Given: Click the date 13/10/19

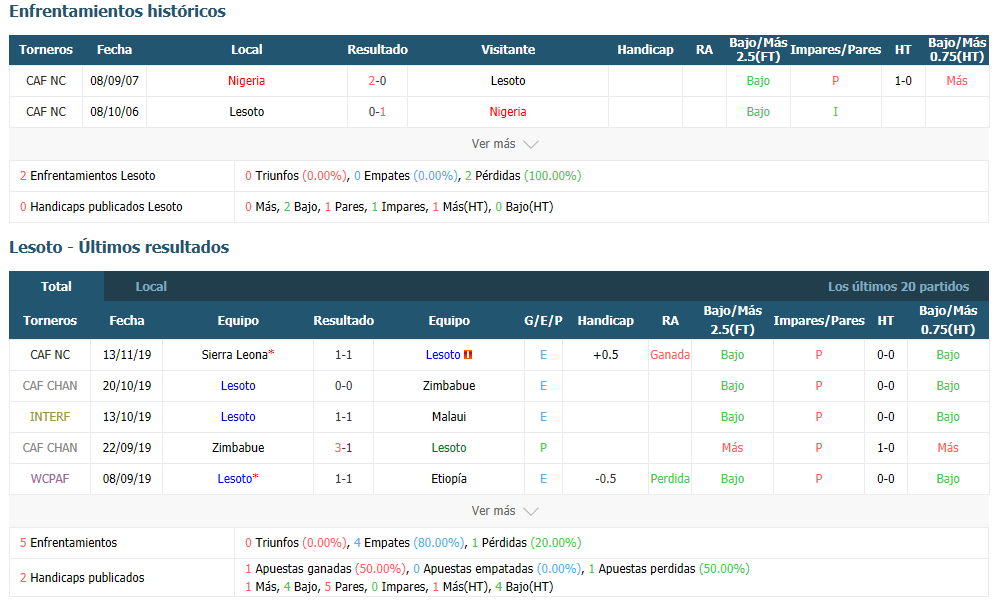Looking at the screenshot, I should point(127,417).
